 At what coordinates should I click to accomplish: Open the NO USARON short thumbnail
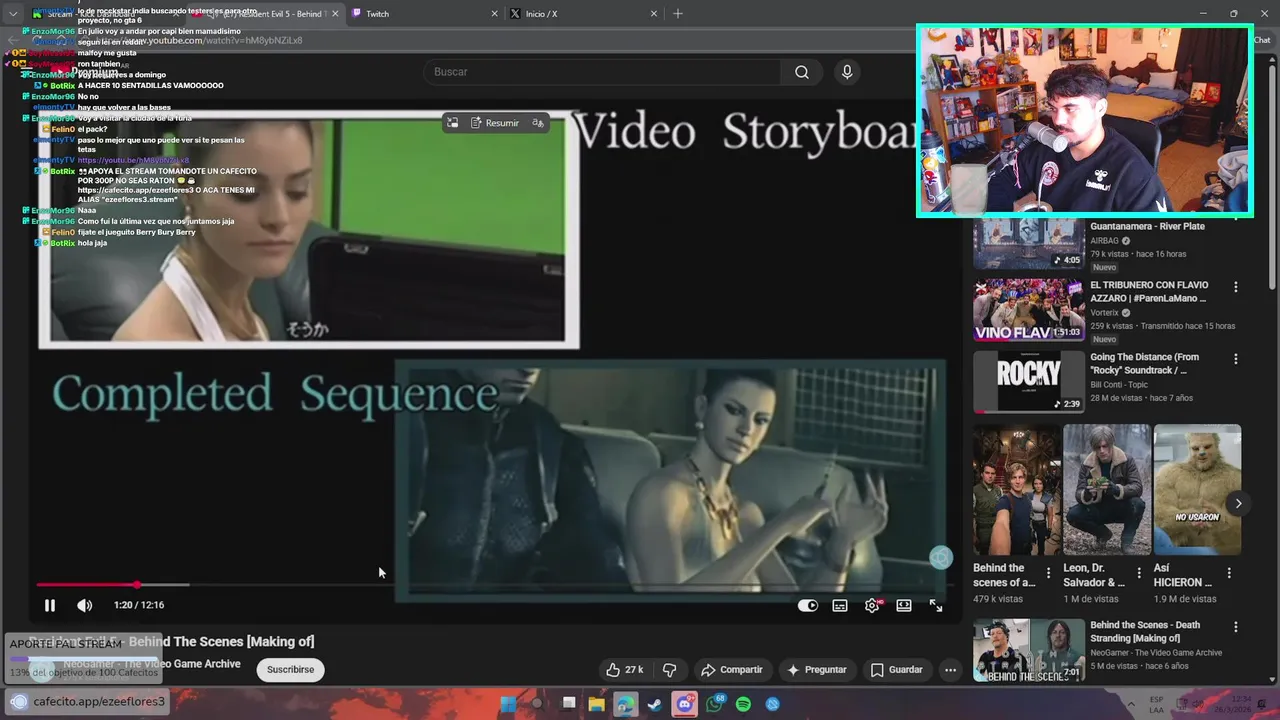point(1197,490)
